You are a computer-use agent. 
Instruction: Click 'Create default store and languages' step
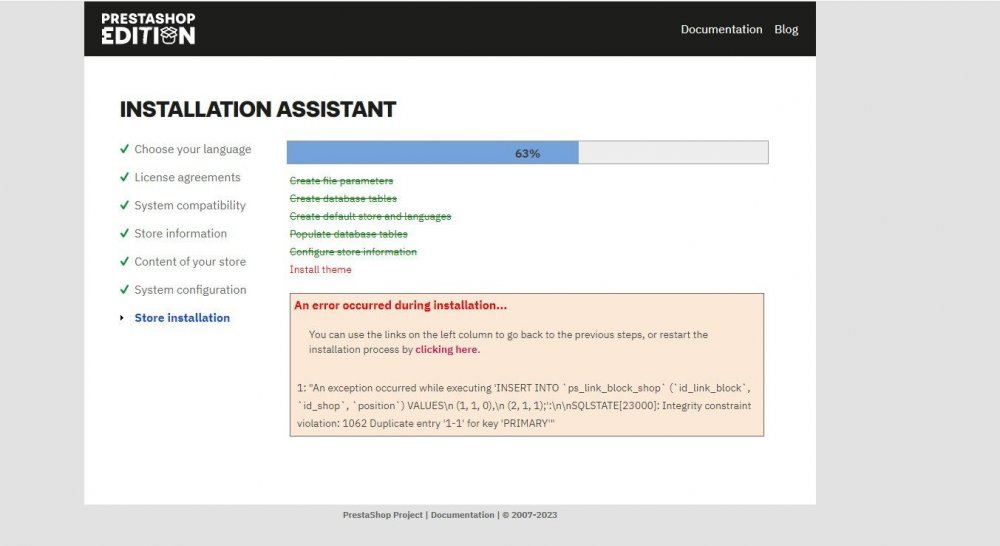(x=371, y=216)
